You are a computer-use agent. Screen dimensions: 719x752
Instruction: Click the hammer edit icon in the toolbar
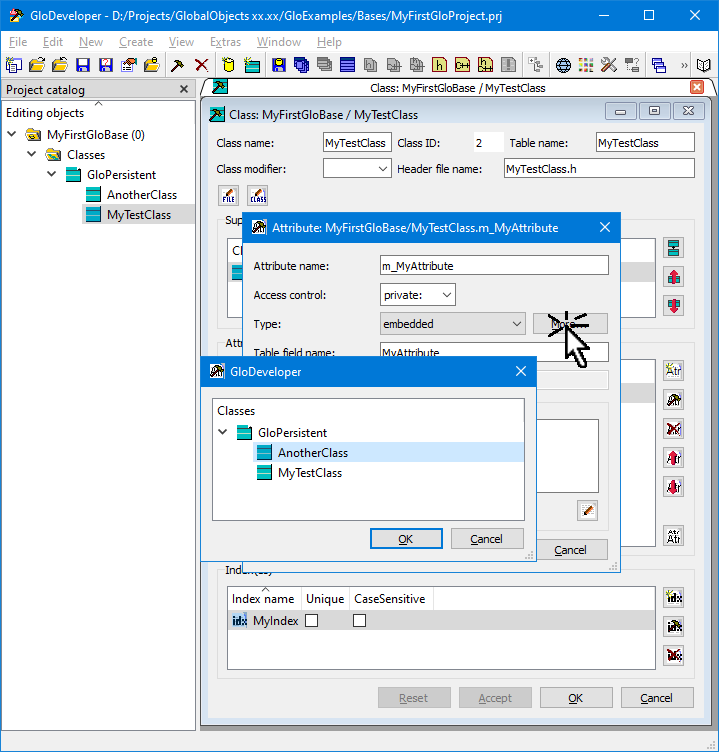click(177, 65)
